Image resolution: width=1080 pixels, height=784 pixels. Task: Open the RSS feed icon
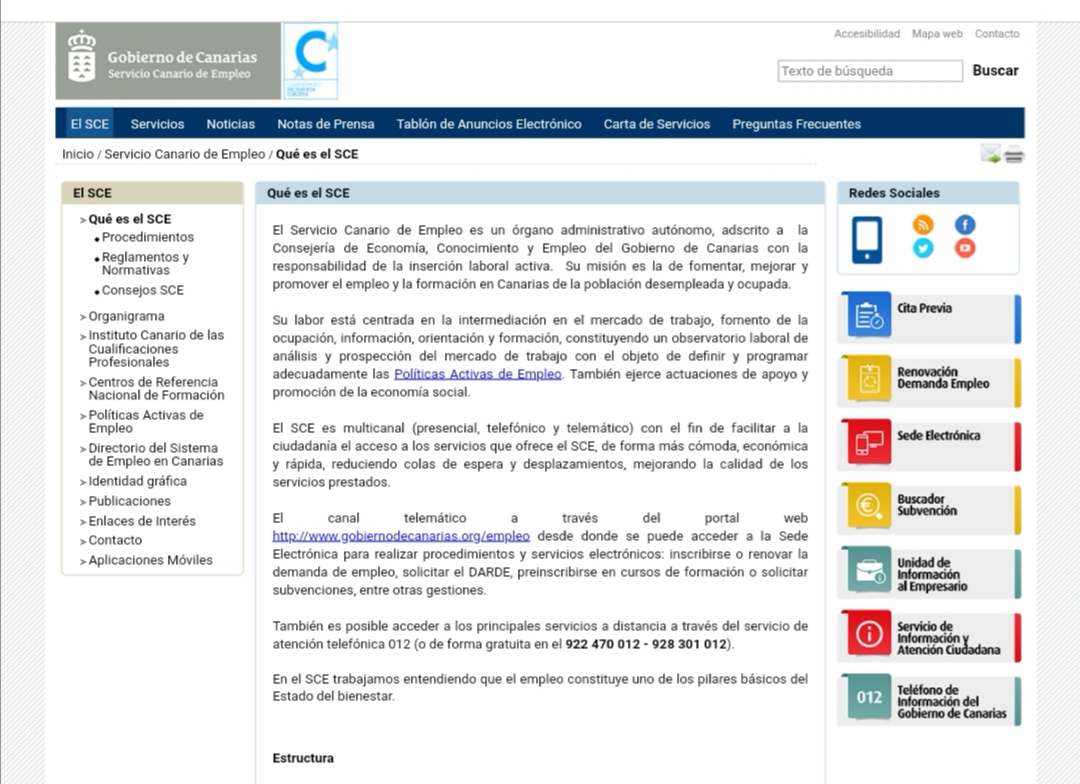pos(923,225)
